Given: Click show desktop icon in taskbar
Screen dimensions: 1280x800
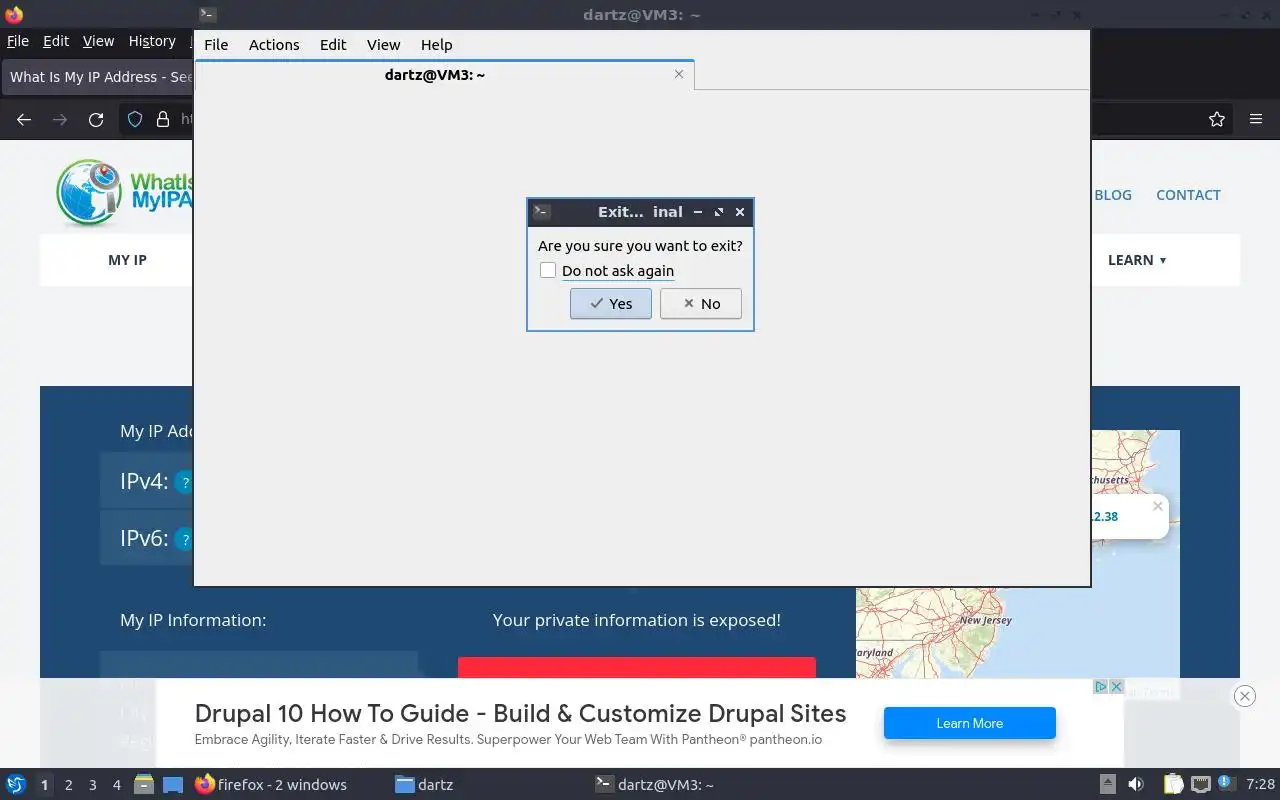Looking at the screenshot, I should (x=173, y=784).
